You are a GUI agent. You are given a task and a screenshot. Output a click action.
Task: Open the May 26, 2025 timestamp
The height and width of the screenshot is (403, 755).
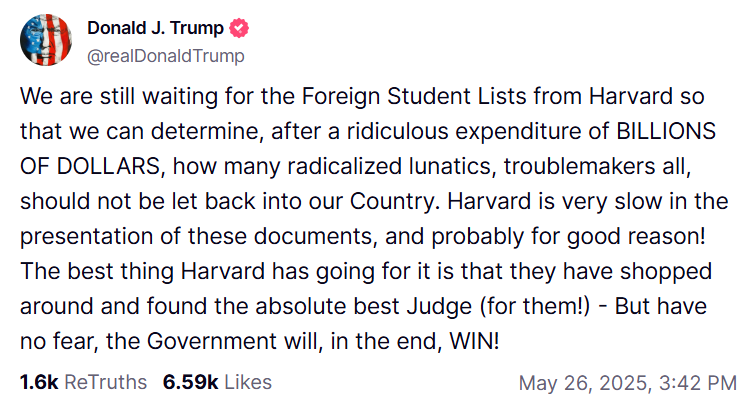tap(585, 383)
